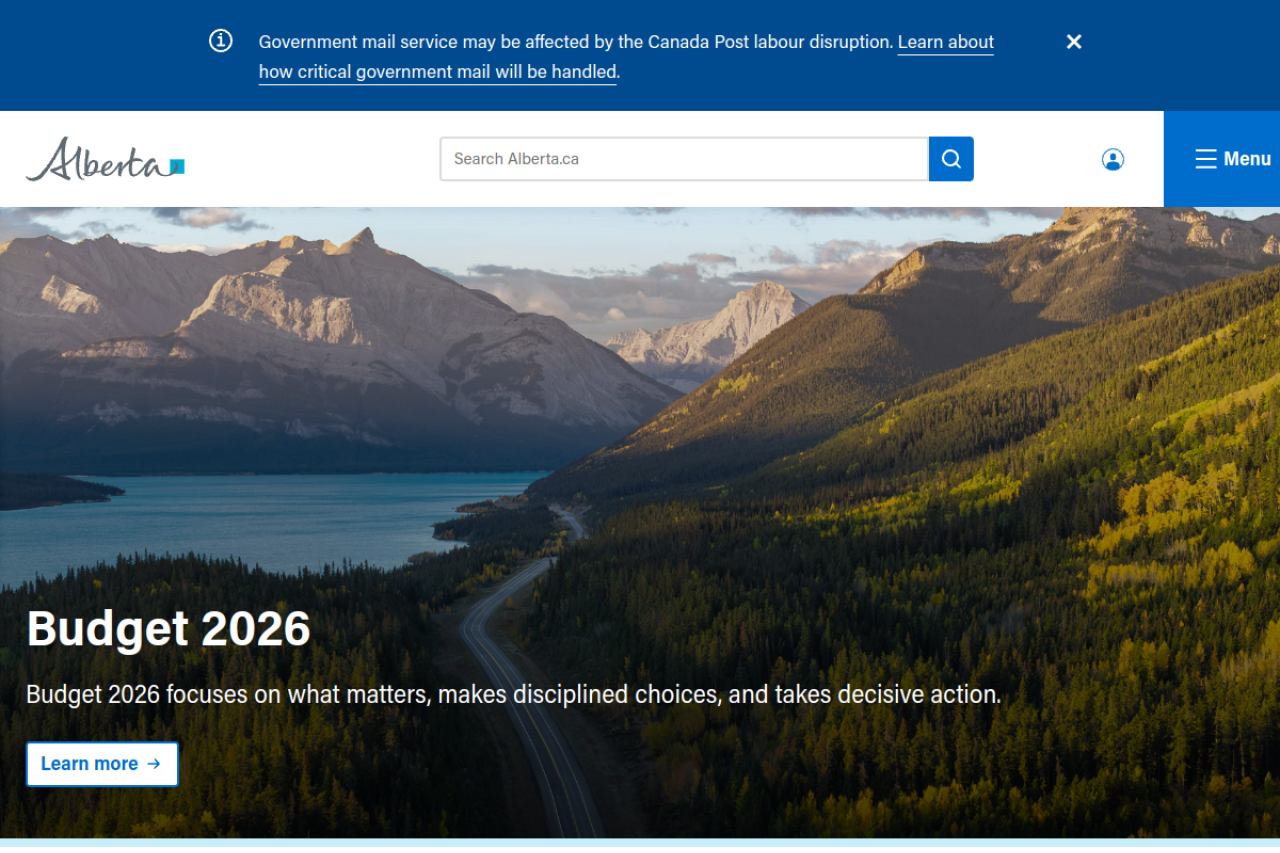Expand the blue Menu panel

click(x=1222, y=159)
